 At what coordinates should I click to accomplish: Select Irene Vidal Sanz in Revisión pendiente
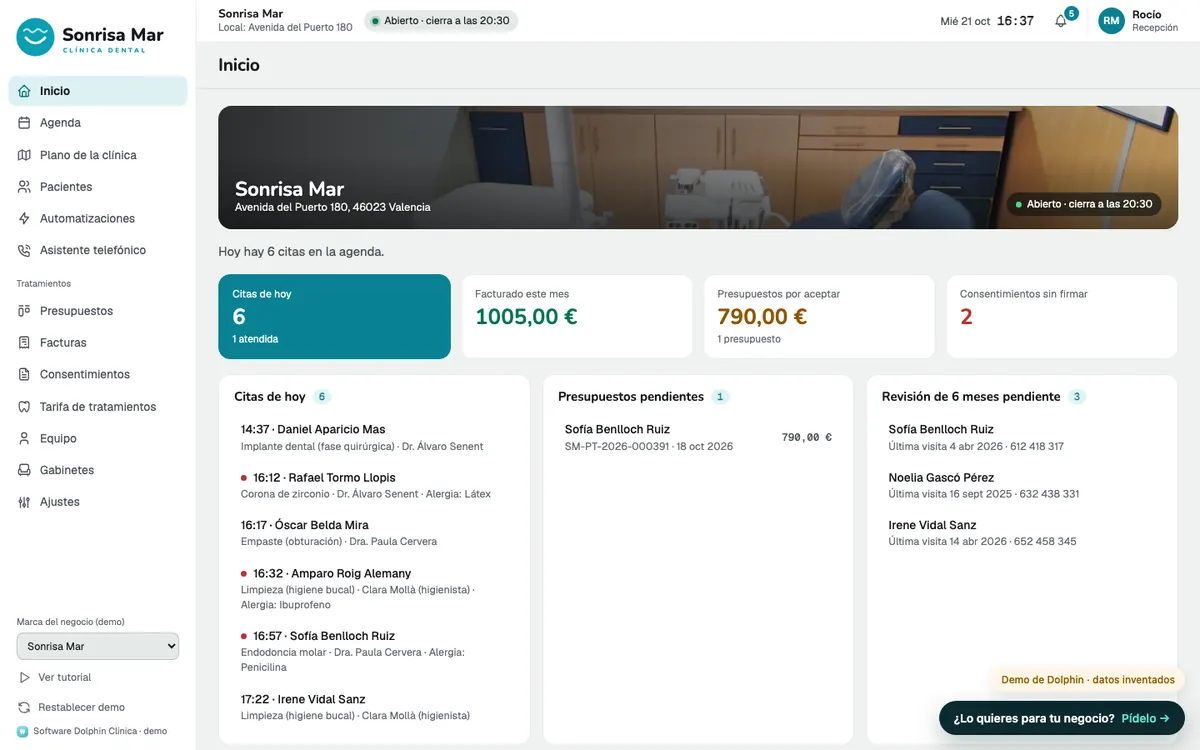point(1022,533)
